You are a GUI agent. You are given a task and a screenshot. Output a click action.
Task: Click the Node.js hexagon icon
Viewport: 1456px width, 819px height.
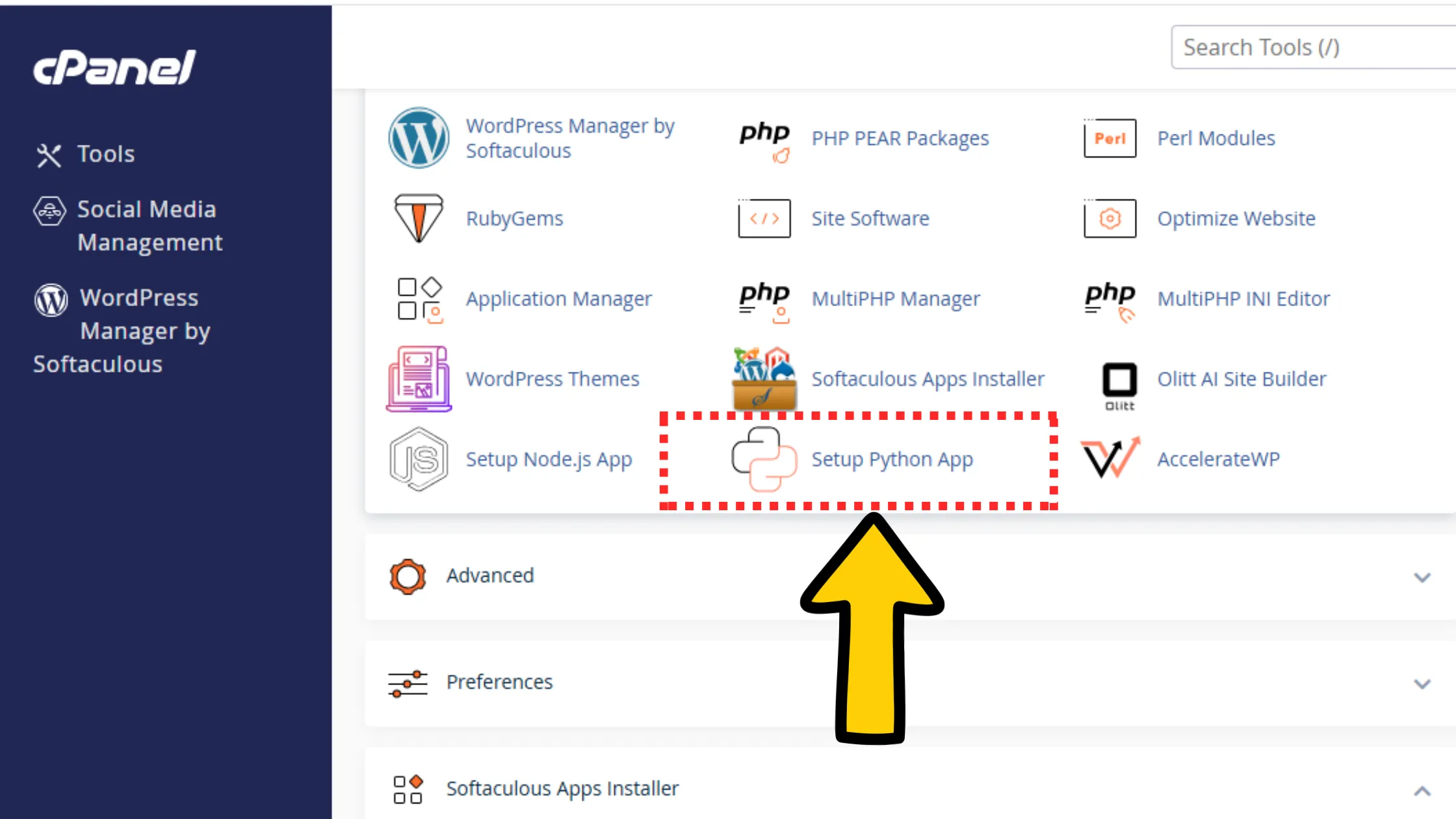click(419, 459)
